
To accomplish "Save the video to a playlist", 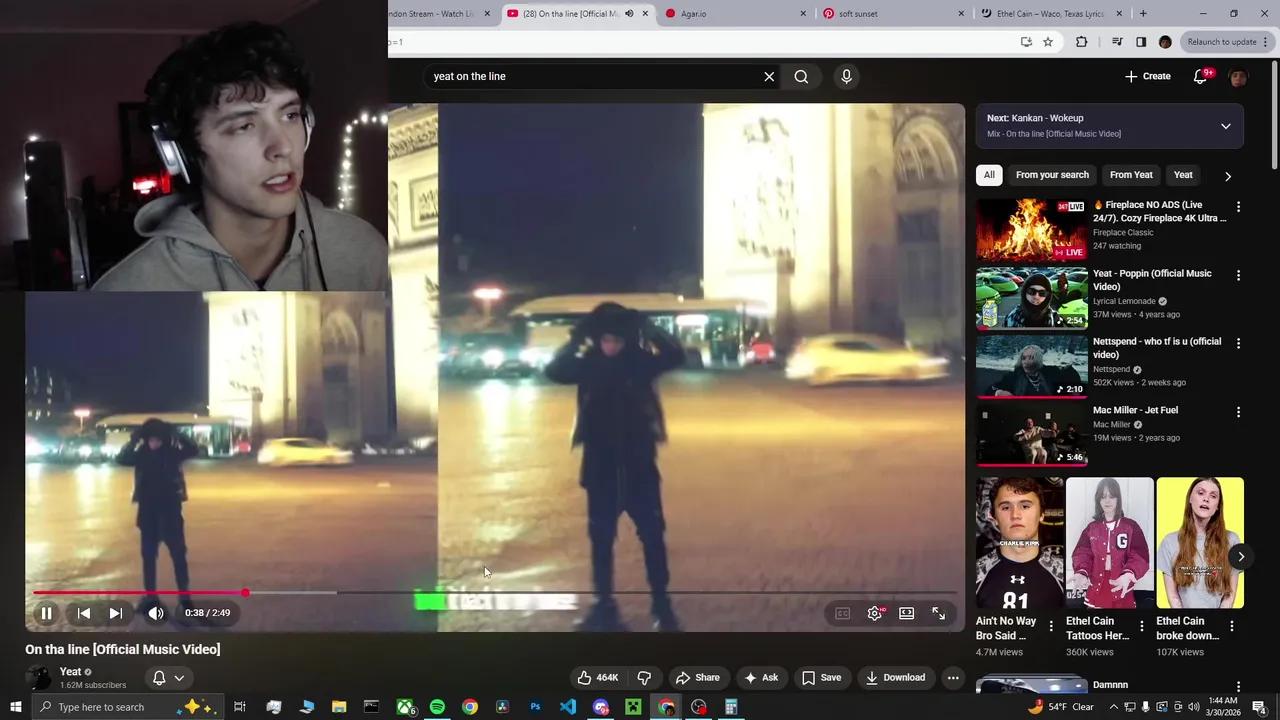I will point(821,677).
